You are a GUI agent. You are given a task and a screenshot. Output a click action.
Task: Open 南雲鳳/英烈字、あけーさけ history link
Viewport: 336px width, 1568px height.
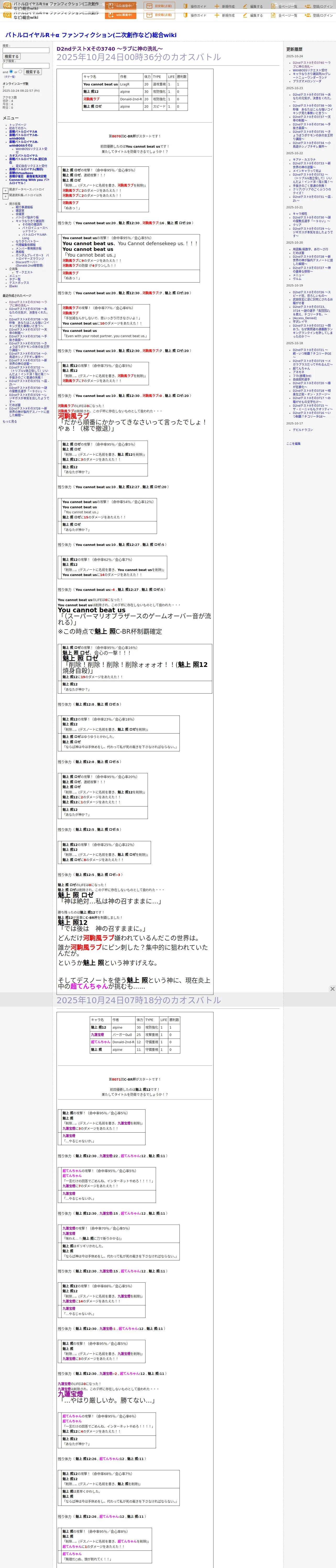point(310,249)
